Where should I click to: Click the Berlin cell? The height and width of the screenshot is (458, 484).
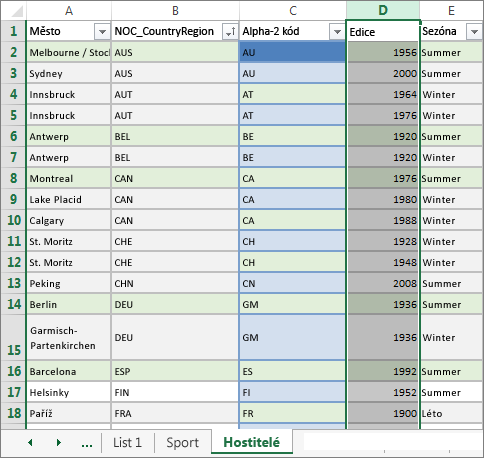coord(69,304)
